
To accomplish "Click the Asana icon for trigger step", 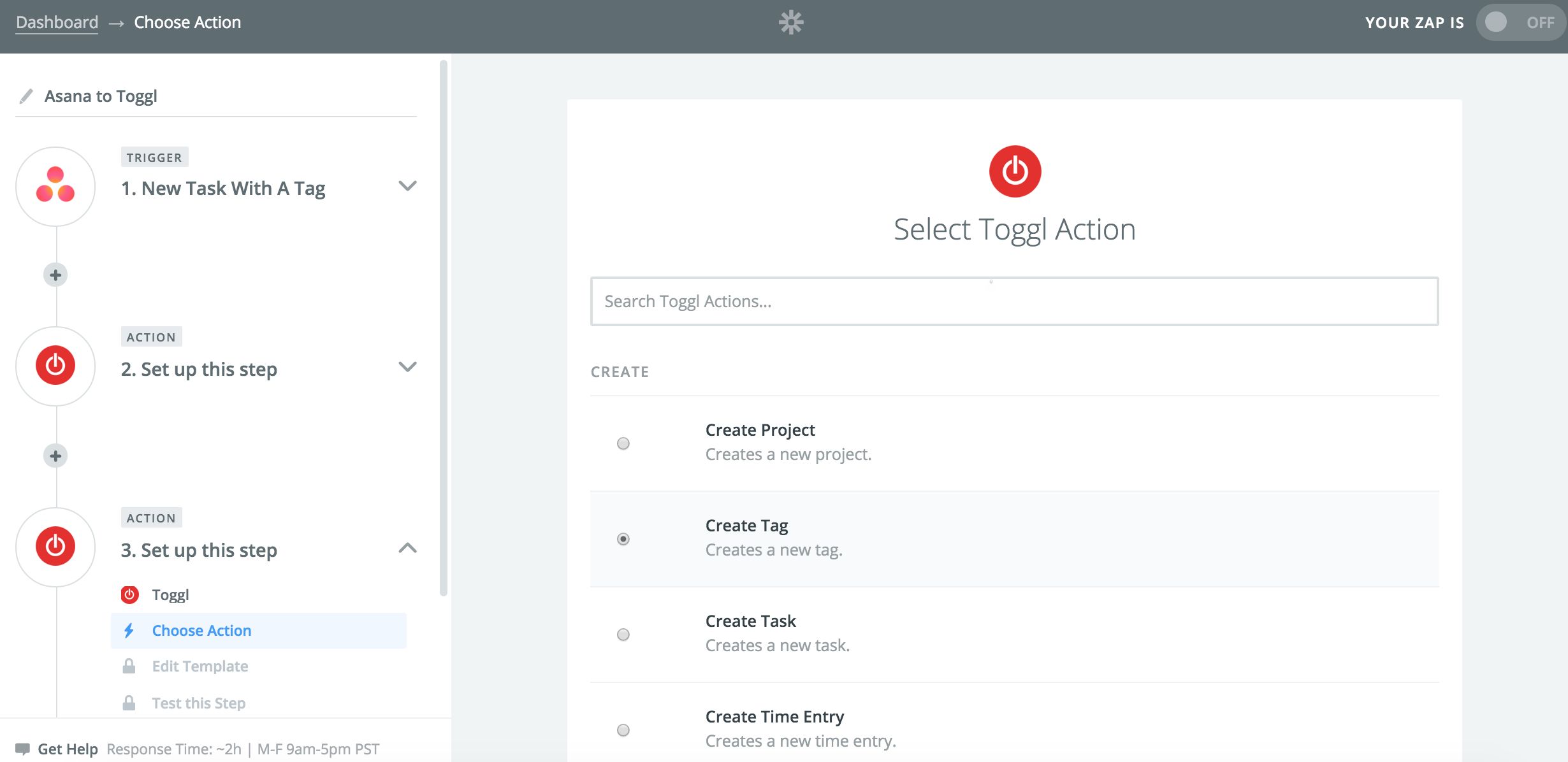I will tap(55, 186).
